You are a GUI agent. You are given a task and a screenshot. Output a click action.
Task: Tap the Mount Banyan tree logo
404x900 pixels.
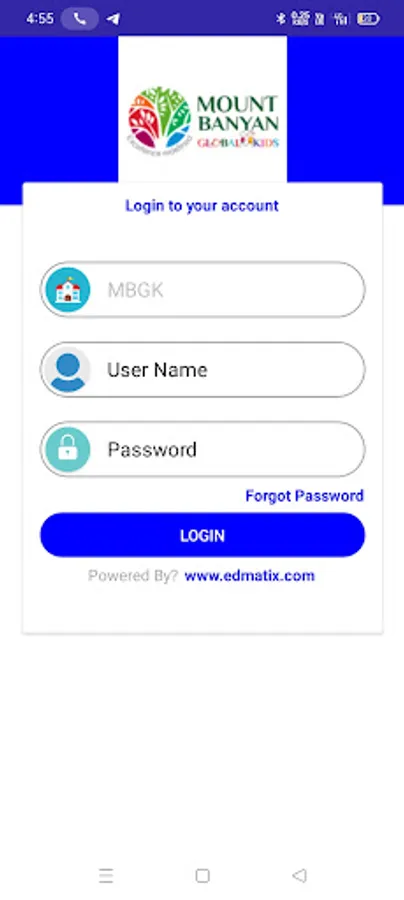[160, 119]
